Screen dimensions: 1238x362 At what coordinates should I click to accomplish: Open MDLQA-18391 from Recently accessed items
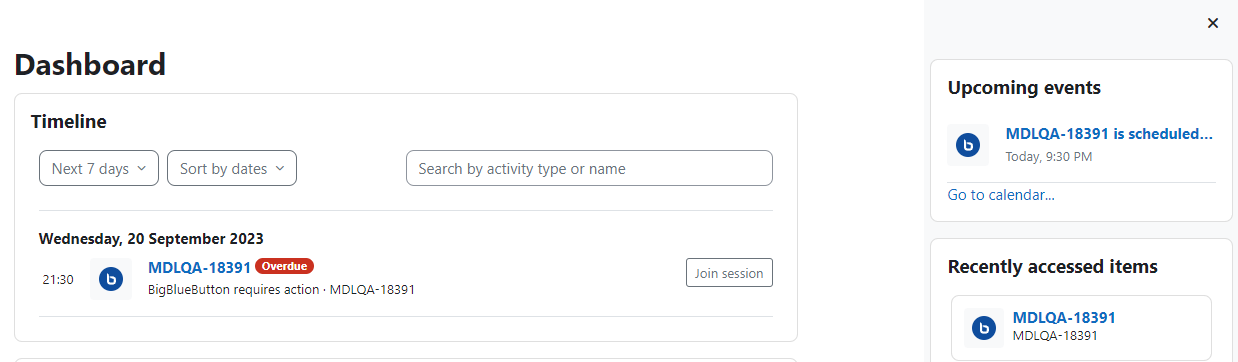click(x=1064, y=318)
